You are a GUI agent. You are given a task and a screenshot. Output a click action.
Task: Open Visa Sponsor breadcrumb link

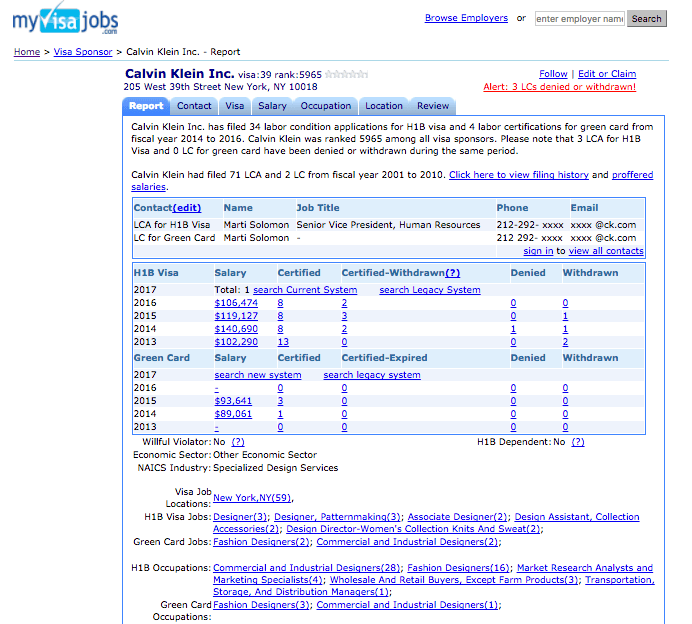(83, 52)
